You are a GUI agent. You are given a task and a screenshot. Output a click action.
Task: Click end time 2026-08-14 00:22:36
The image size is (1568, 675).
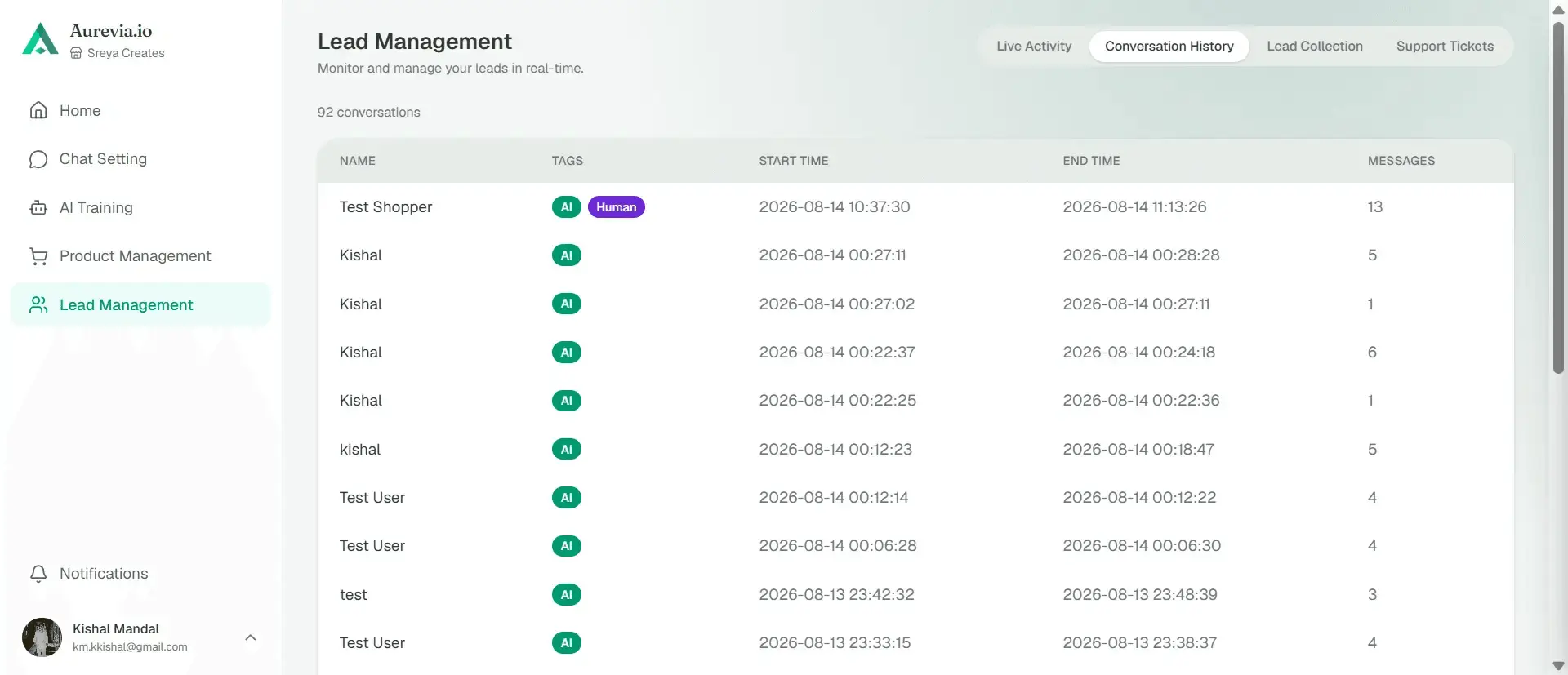pyautogui.click(x=1142, y=401)
